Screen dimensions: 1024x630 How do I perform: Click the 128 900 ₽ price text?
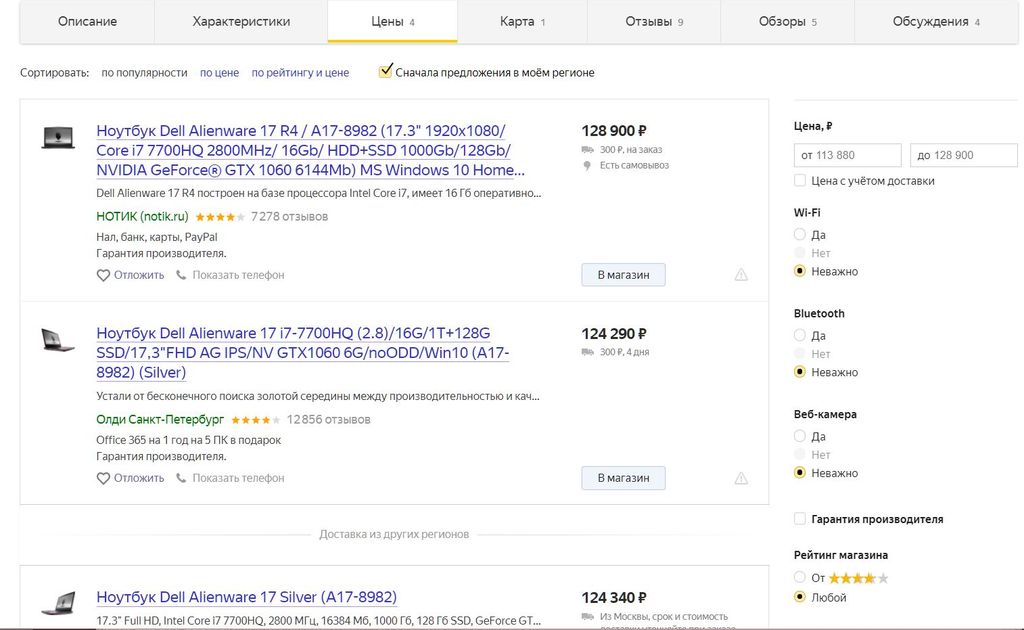(x=614, y=131)
